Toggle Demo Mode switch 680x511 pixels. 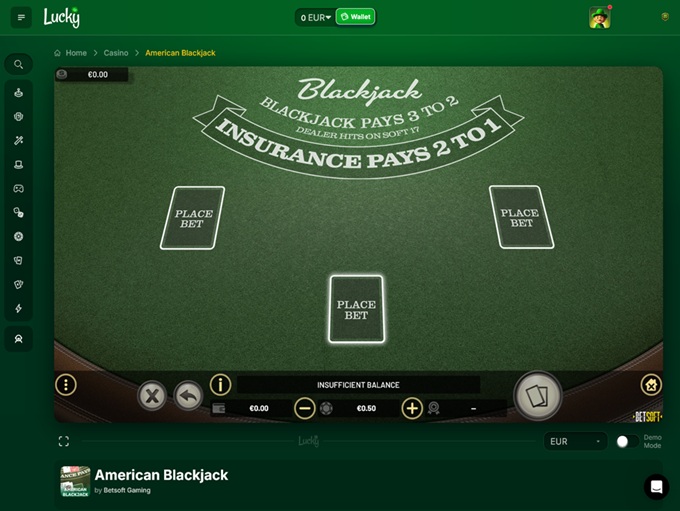[627, 442]
